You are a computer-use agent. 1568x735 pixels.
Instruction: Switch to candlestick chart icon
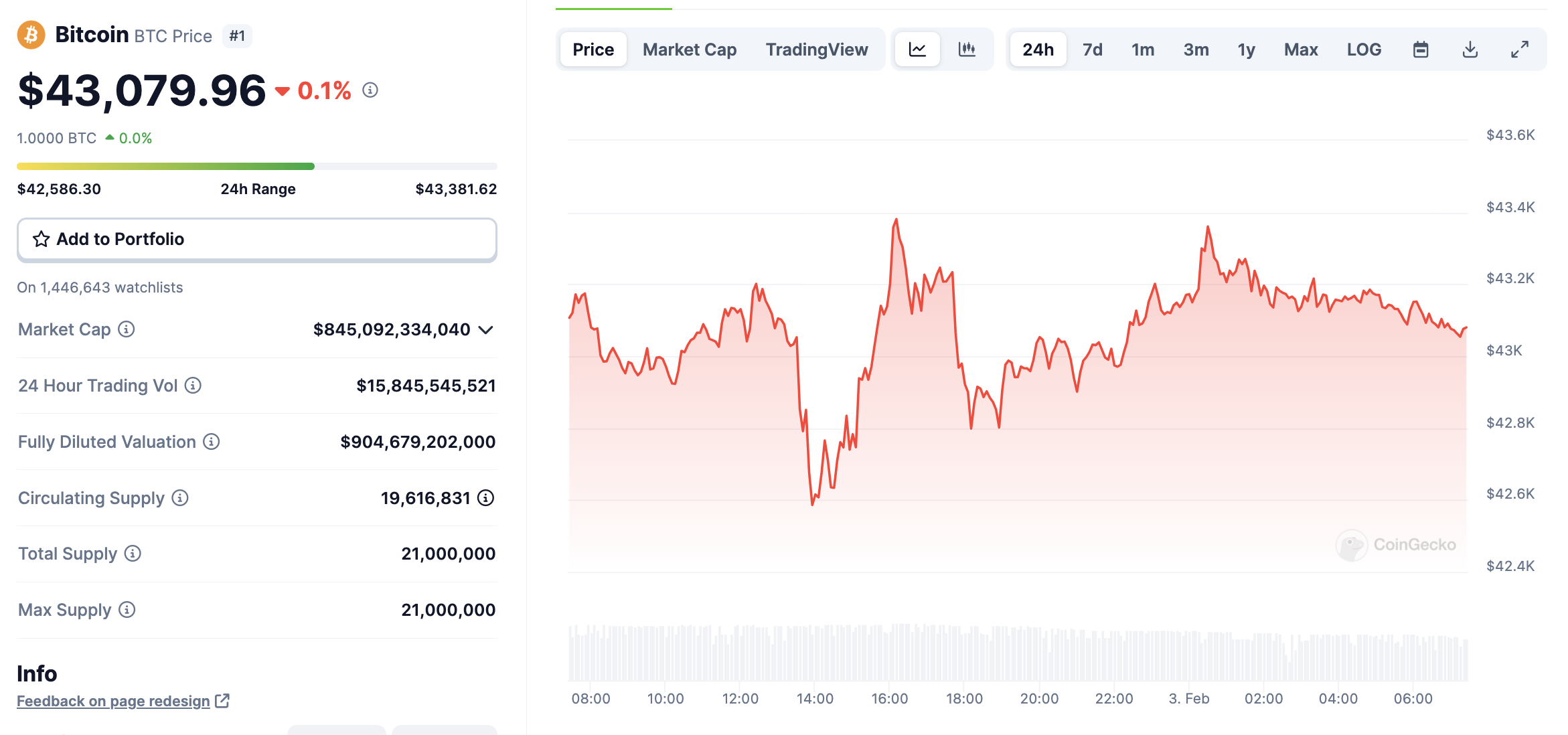tap(967, 50)
